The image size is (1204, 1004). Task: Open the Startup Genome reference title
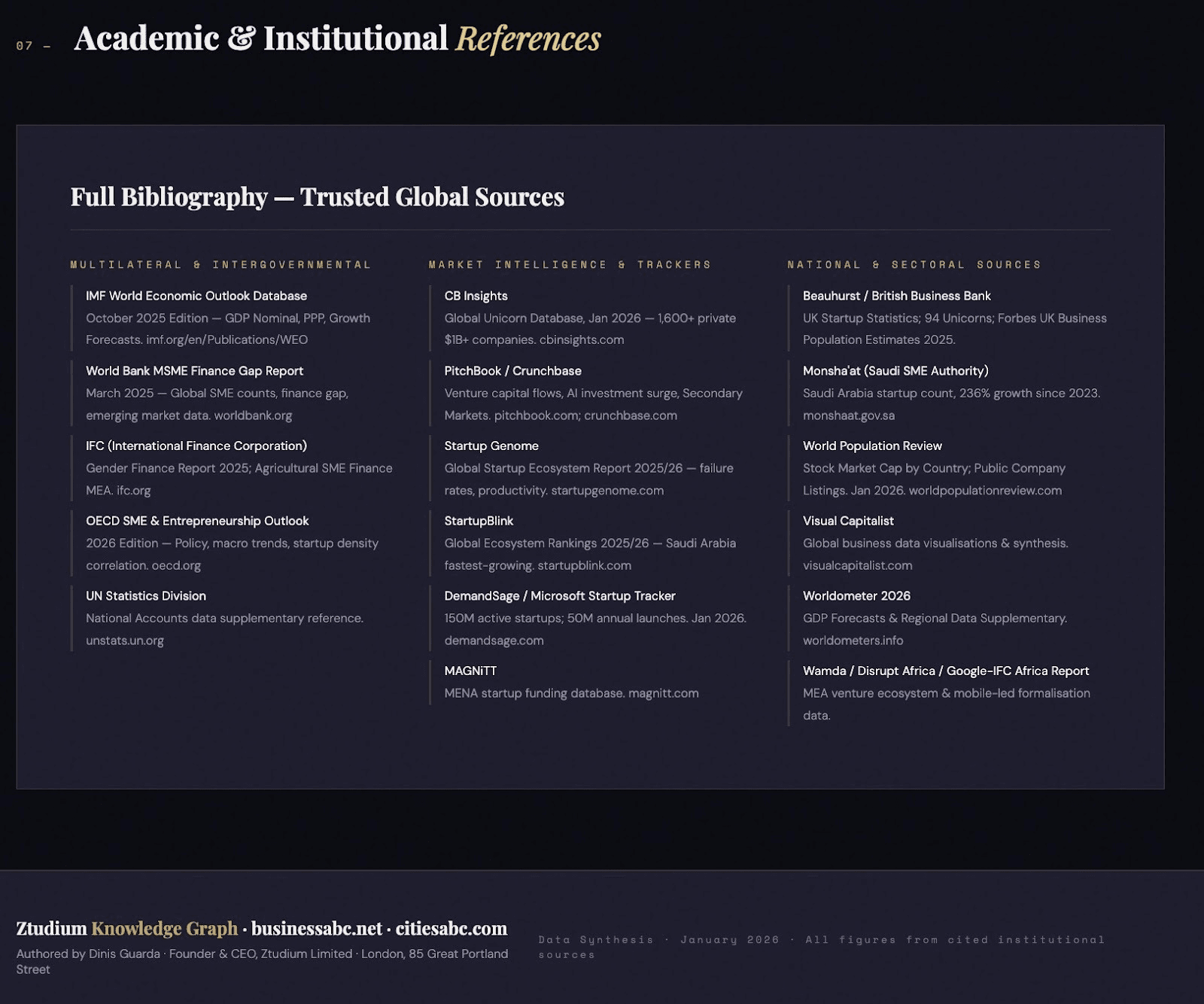491,446
